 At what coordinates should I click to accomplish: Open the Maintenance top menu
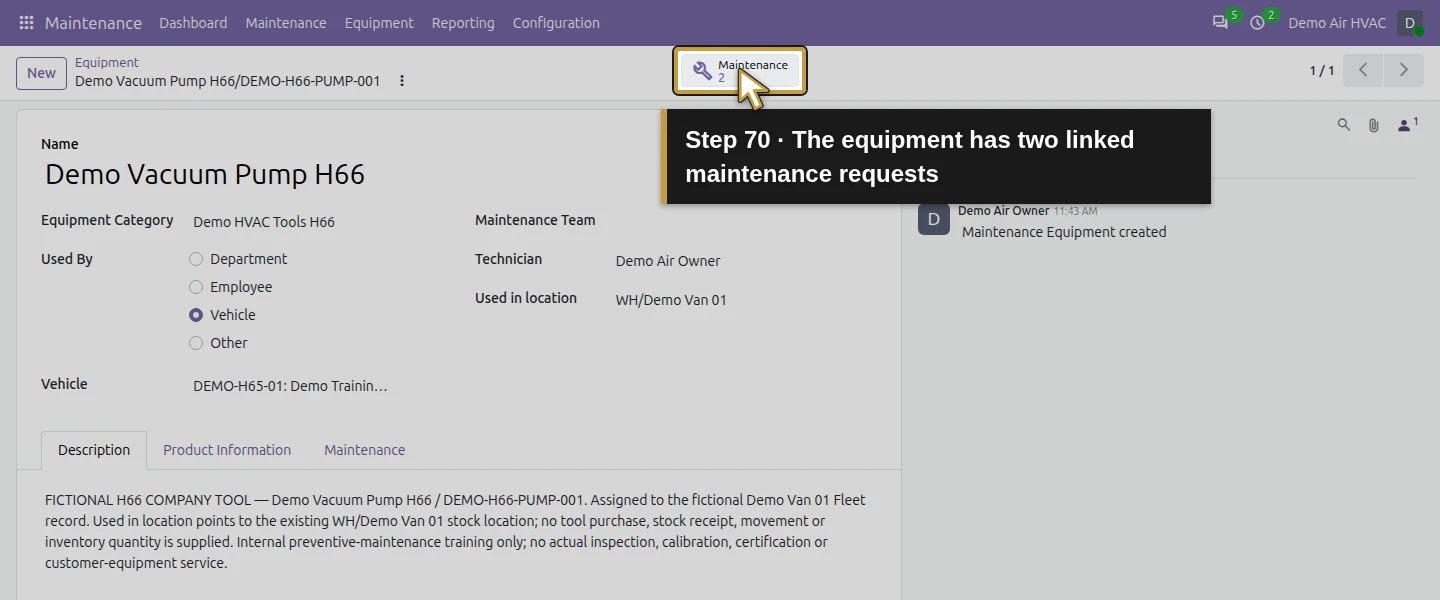(x=286, y=22)
